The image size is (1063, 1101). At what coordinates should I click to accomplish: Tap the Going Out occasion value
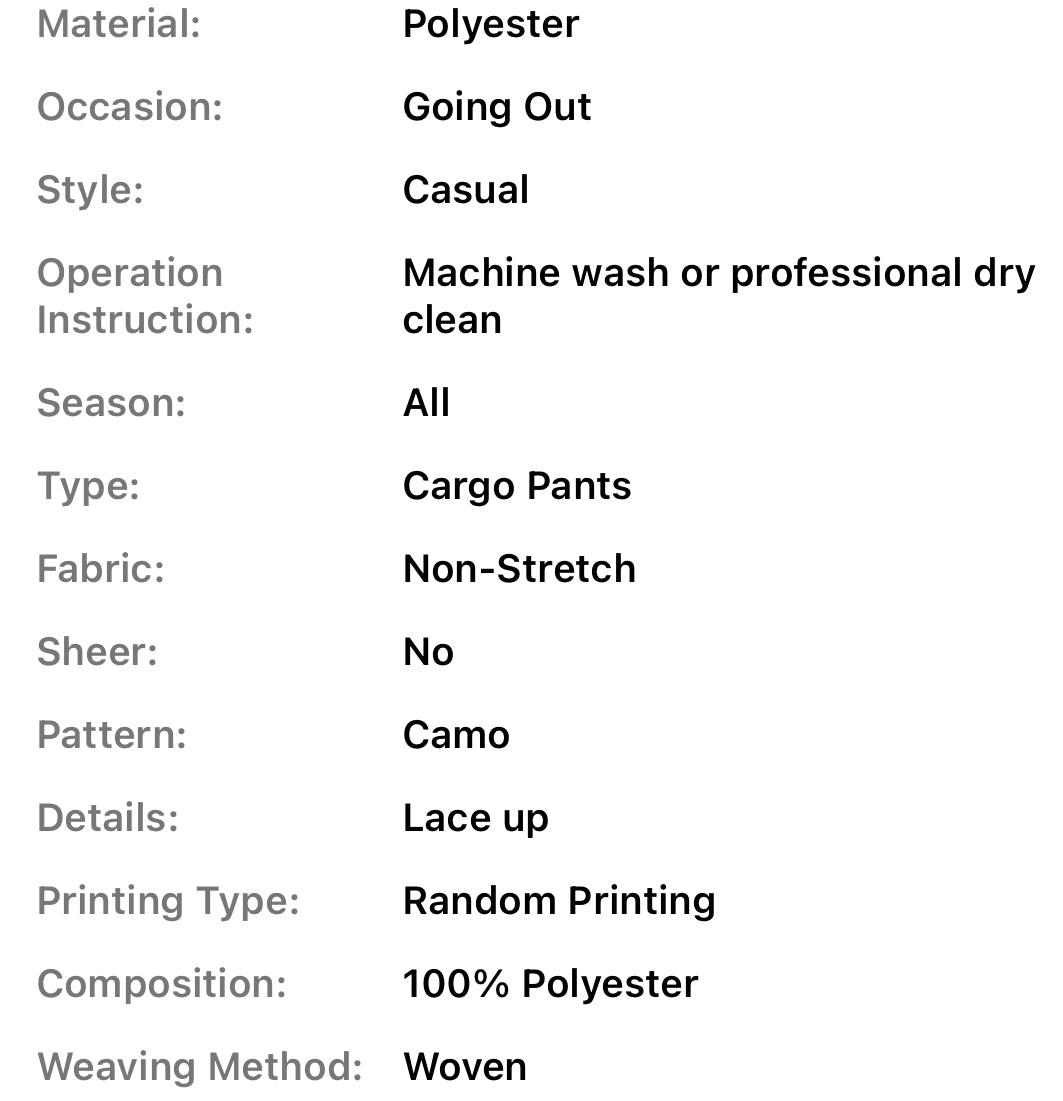[x=496, y=107]
